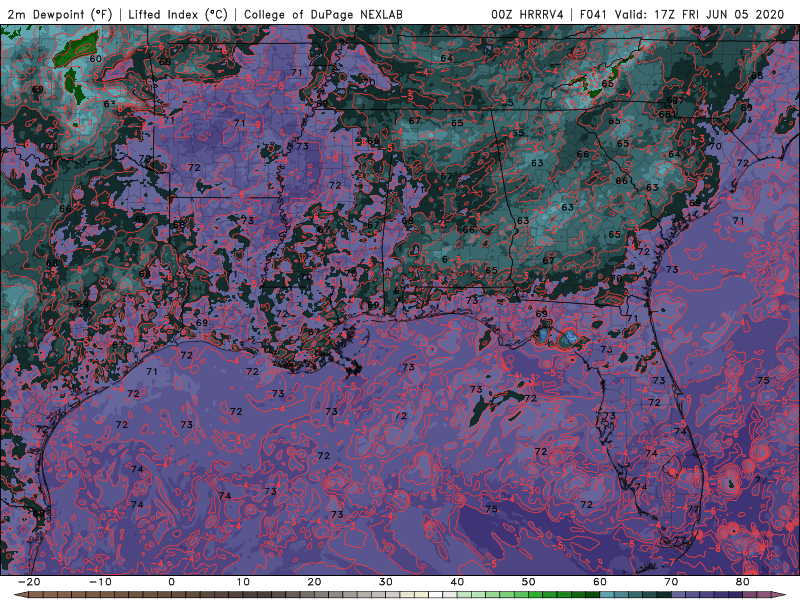The width and height of the screenshot is (800, 600).
Task: Click the '30' color bar label
Action: point(386,582)
